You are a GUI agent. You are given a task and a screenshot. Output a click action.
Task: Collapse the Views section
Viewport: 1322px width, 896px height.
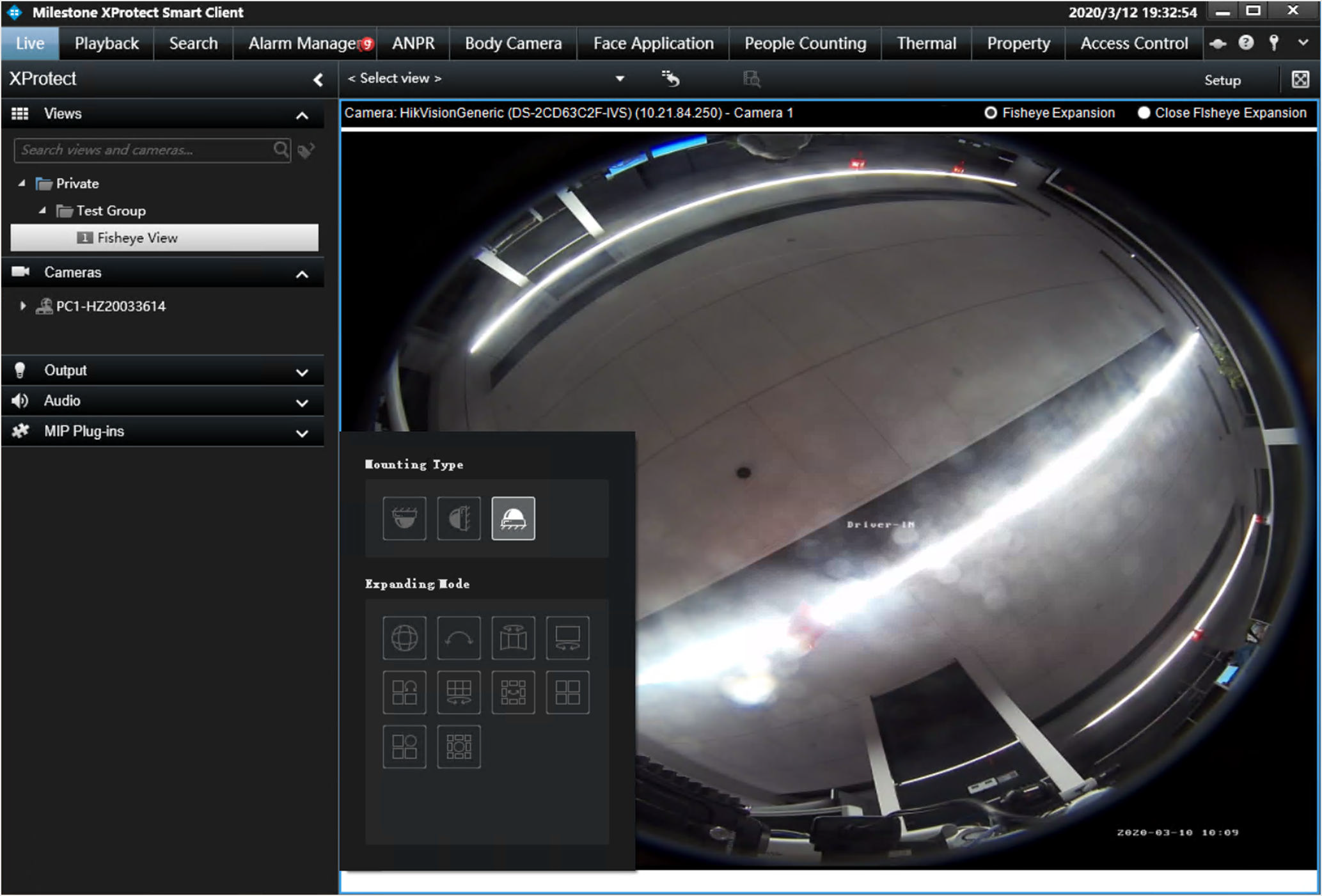[x=302, y=116]
